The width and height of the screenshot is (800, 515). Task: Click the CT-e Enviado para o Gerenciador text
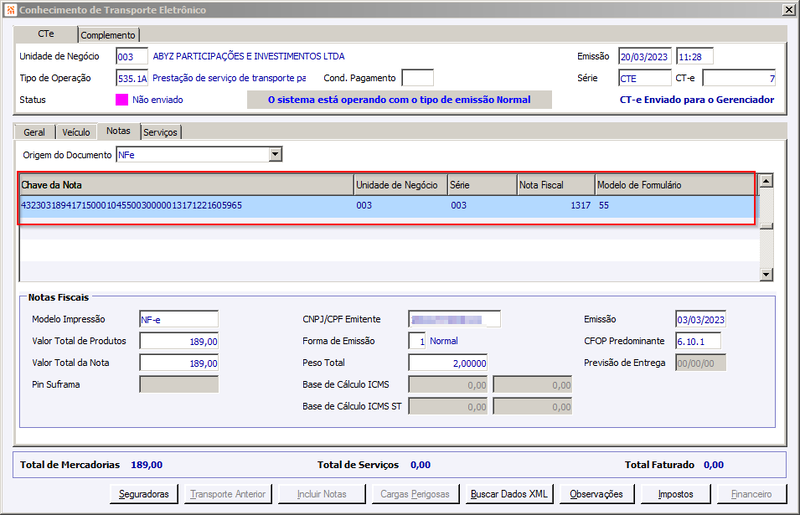tap(697, 100)
